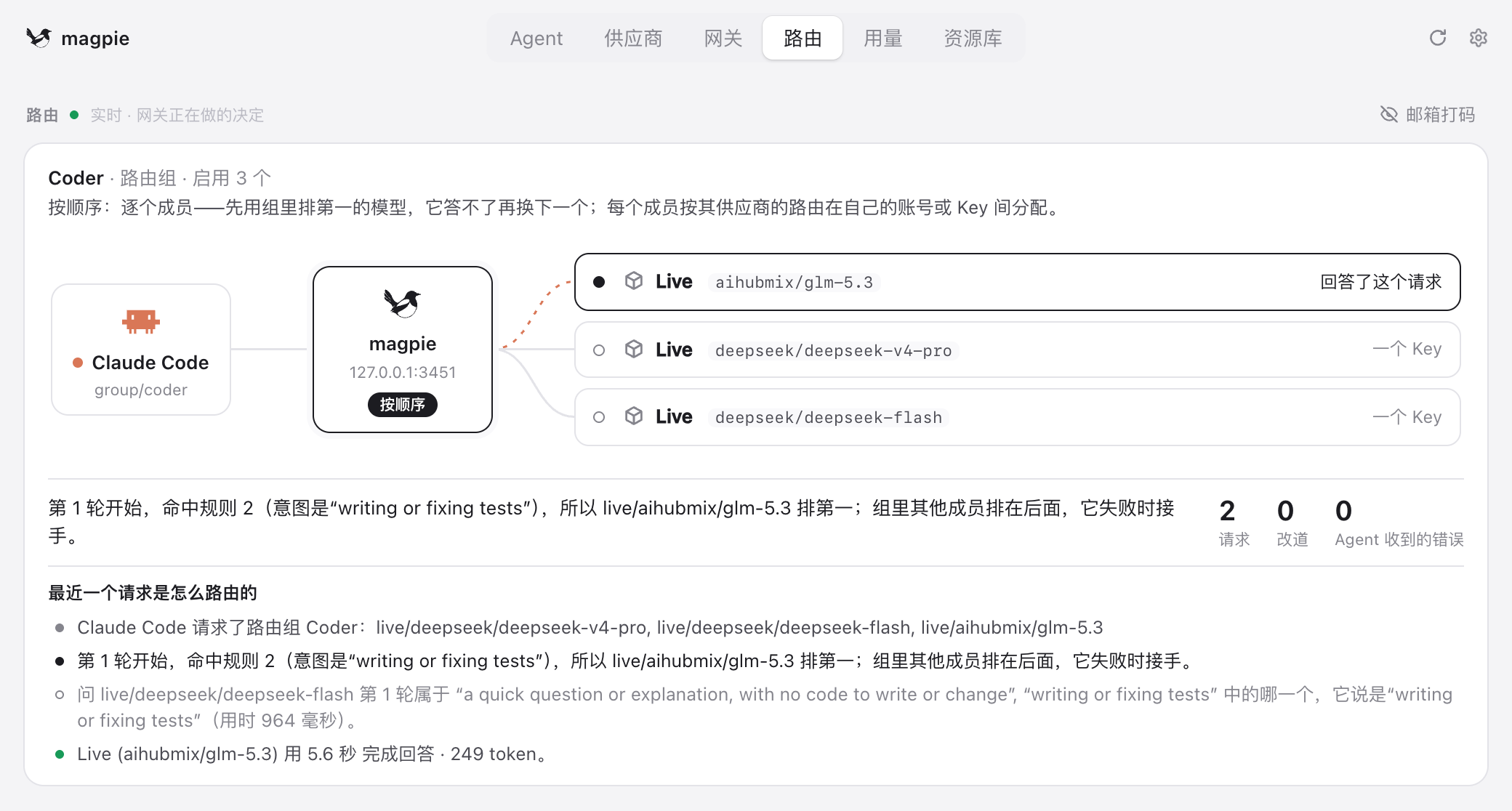Image resolution: width=1512 pixels, height=811 pixels.
Task: Click the Agent 收到的错误 count
Action: 1343,511
